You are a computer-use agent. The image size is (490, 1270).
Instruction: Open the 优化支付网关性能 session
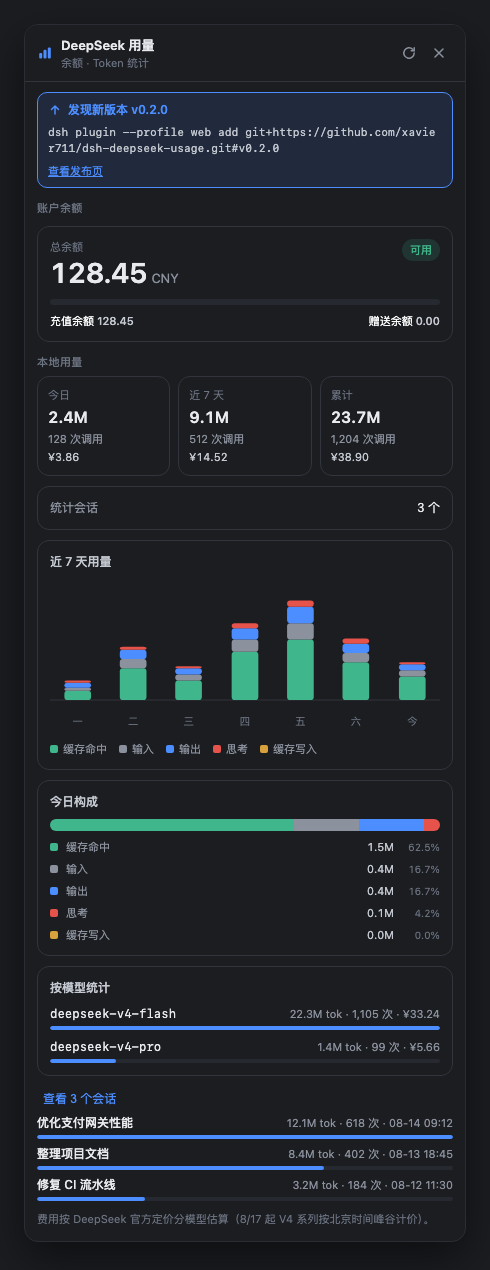[x=245, y=1126]
